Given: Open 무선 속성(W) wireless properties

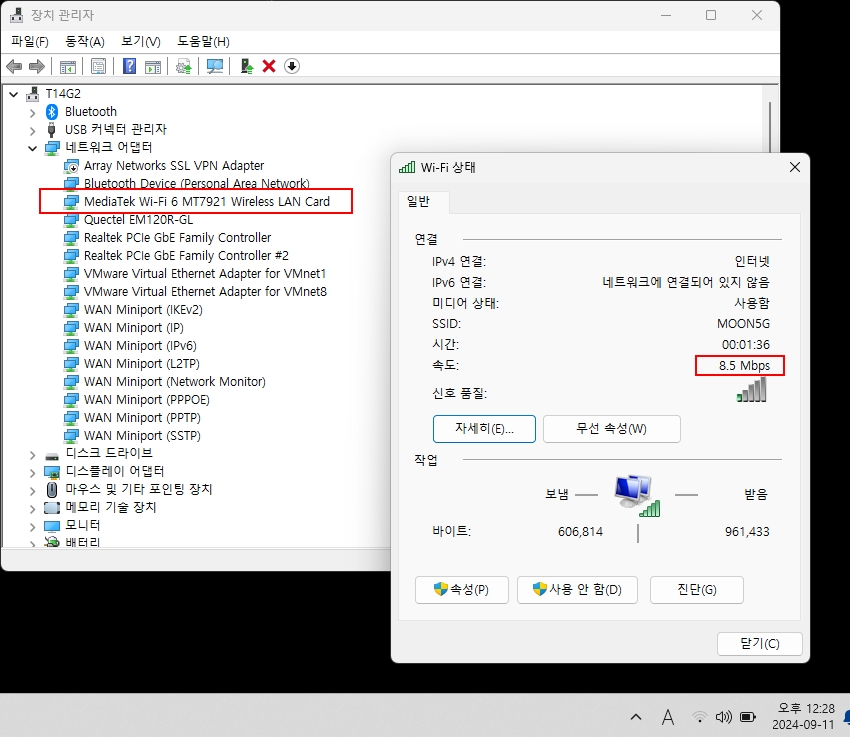Looking at the screenshot, I should [611, 429].
